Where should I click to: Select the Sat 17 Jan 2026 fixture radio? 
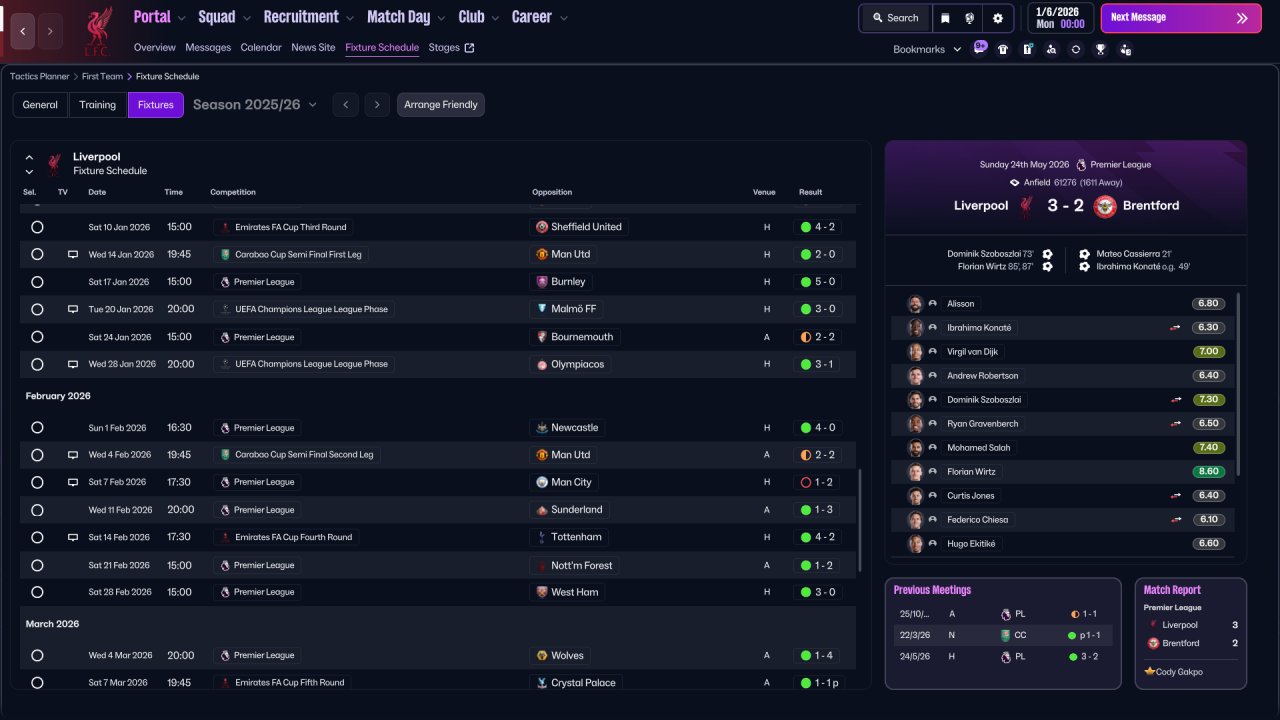[37, 282]
